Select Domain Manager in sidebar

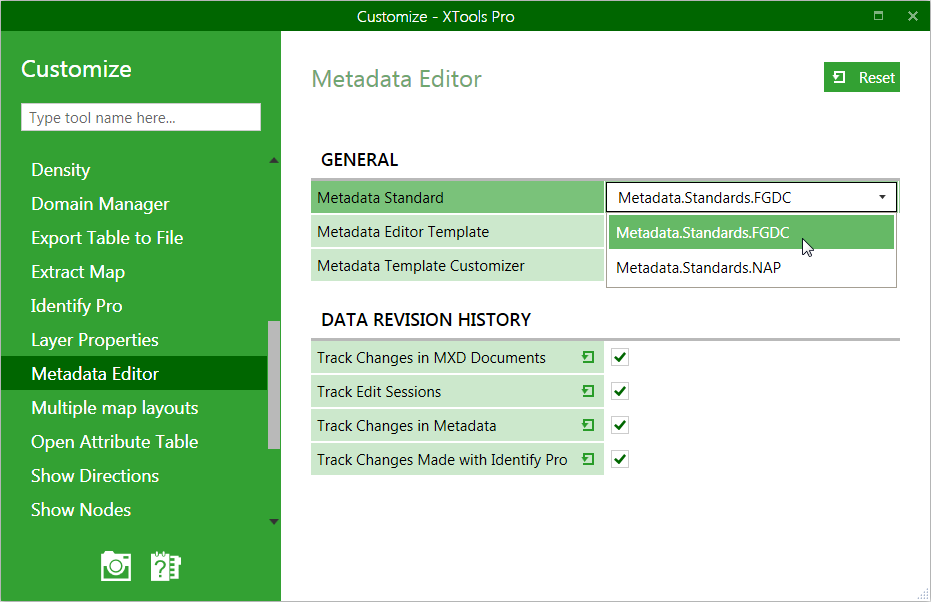pyautogui.click(x=100, y=204)
